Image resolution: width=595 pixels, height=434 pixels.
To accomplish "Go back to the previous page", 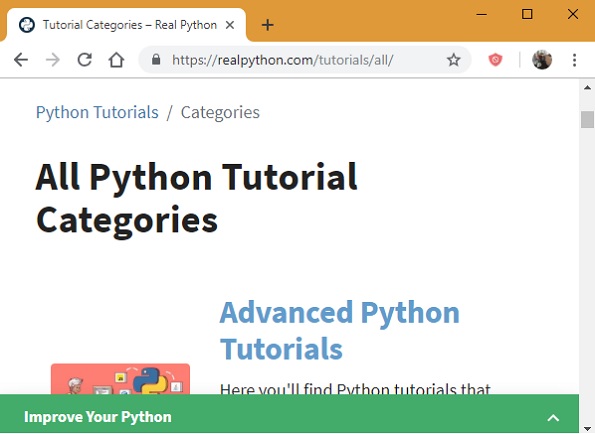I will tap(21, 60).
